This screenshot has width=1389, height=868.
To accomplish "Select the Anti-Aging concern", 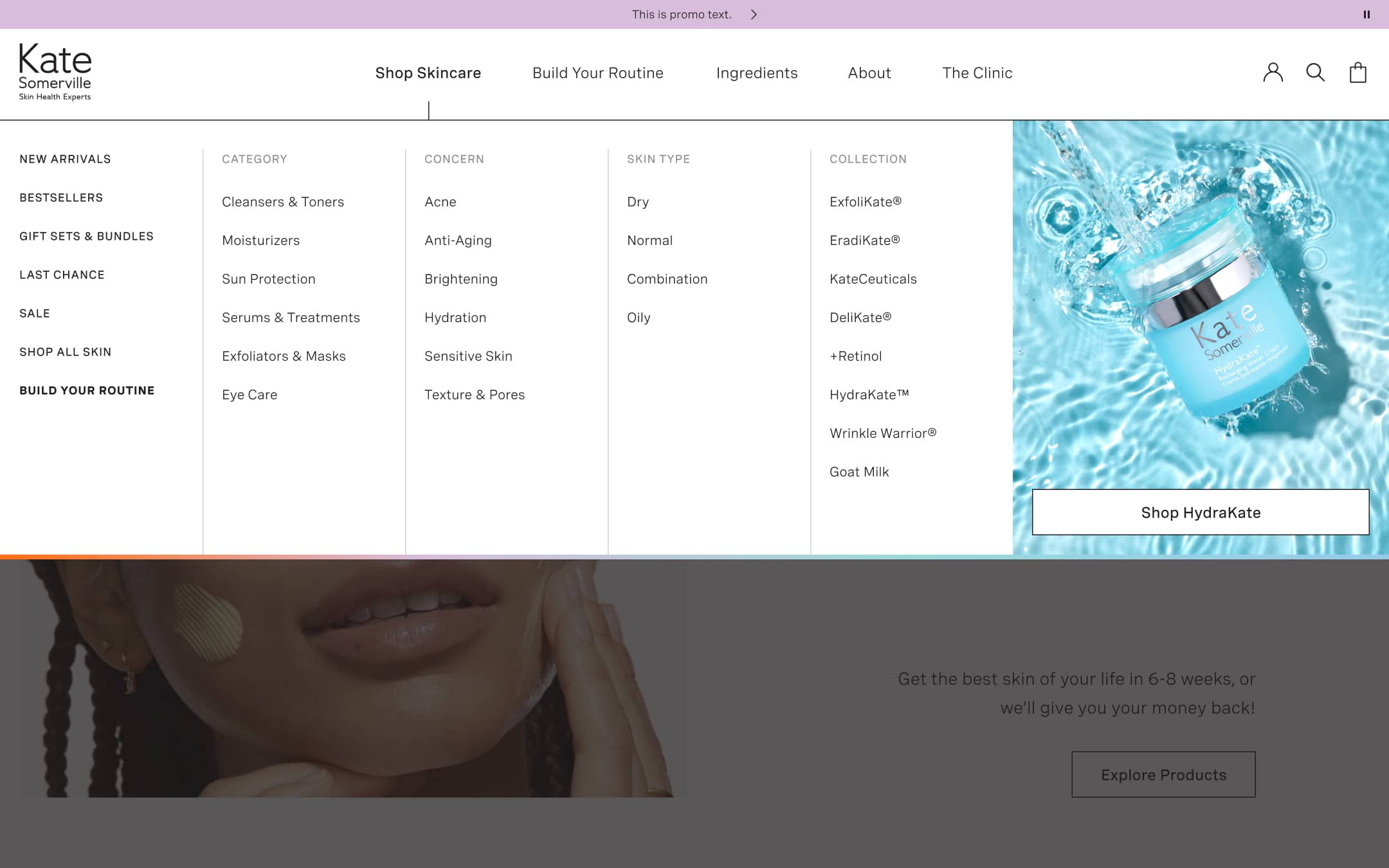I will tap(458, 240).
